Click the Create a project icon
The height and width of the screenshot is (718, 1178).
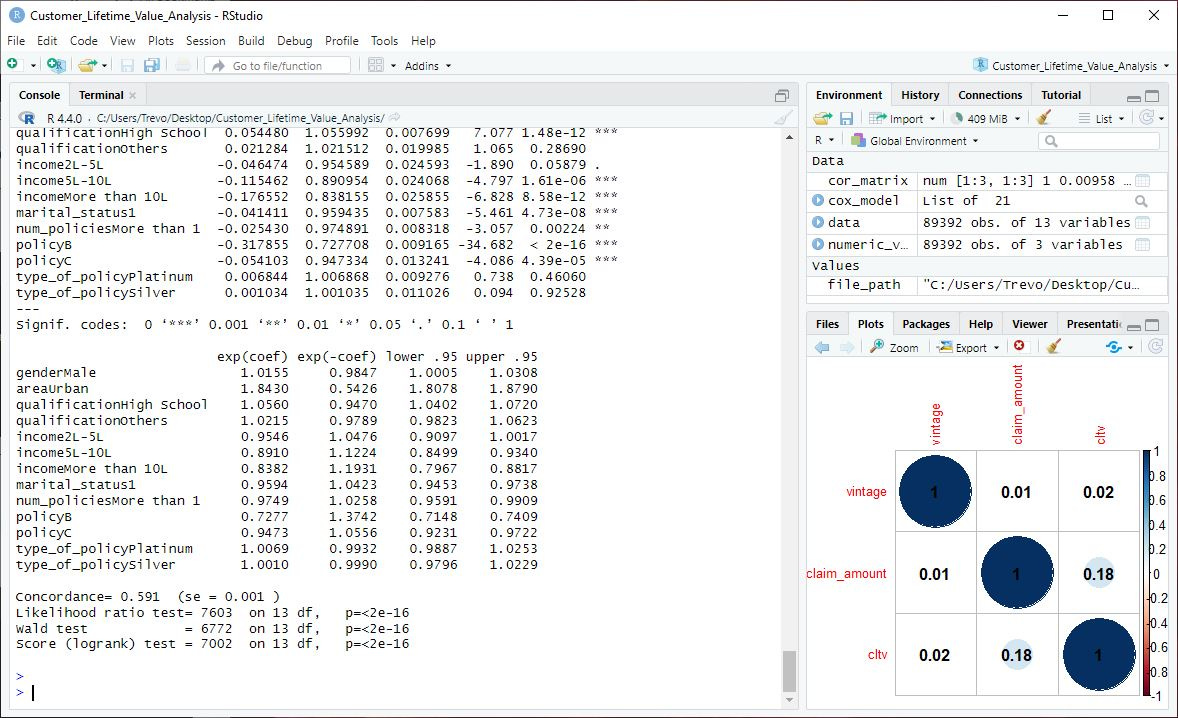(56, 65)
